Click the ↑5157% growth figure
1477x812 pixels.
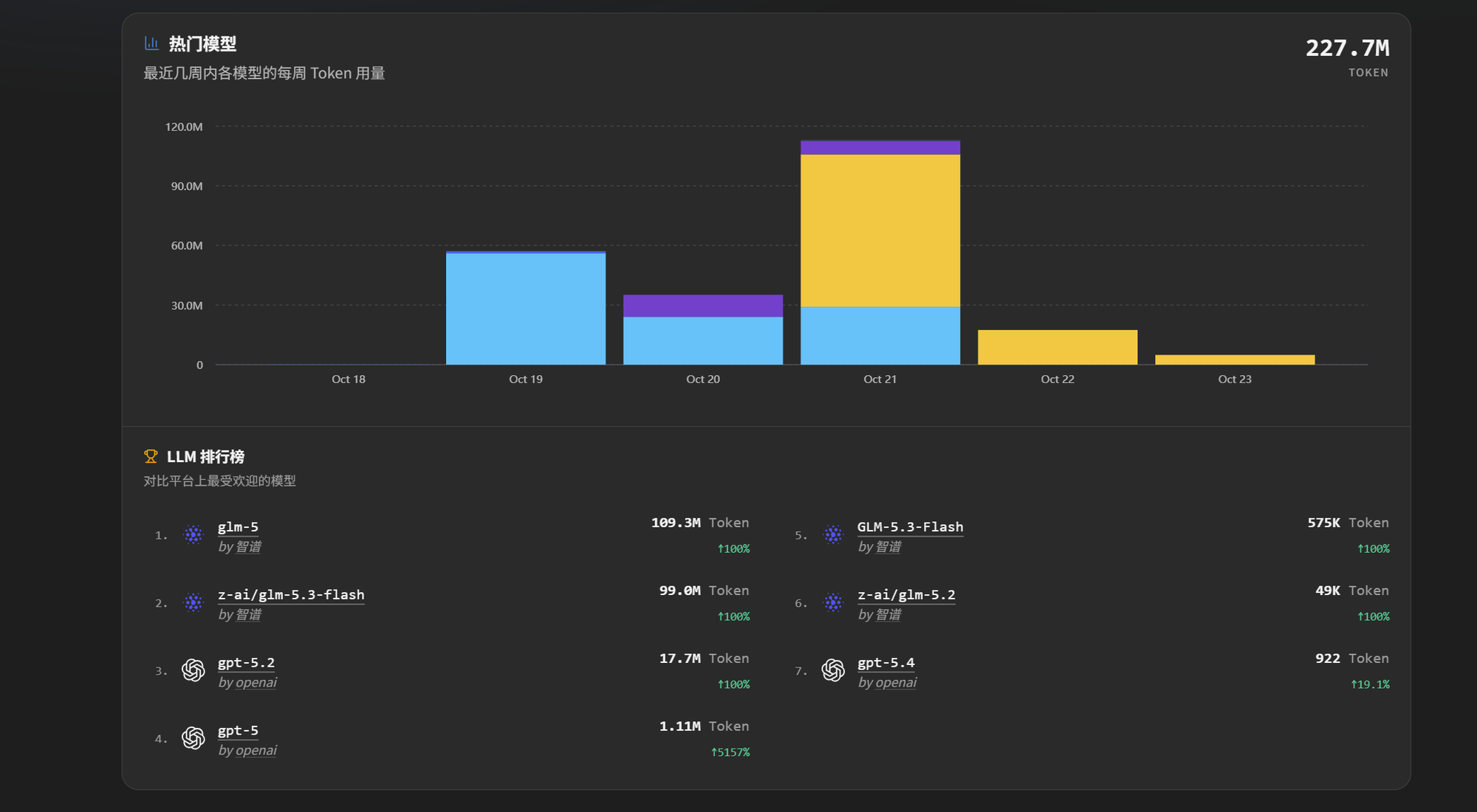[x=730, y=752]
